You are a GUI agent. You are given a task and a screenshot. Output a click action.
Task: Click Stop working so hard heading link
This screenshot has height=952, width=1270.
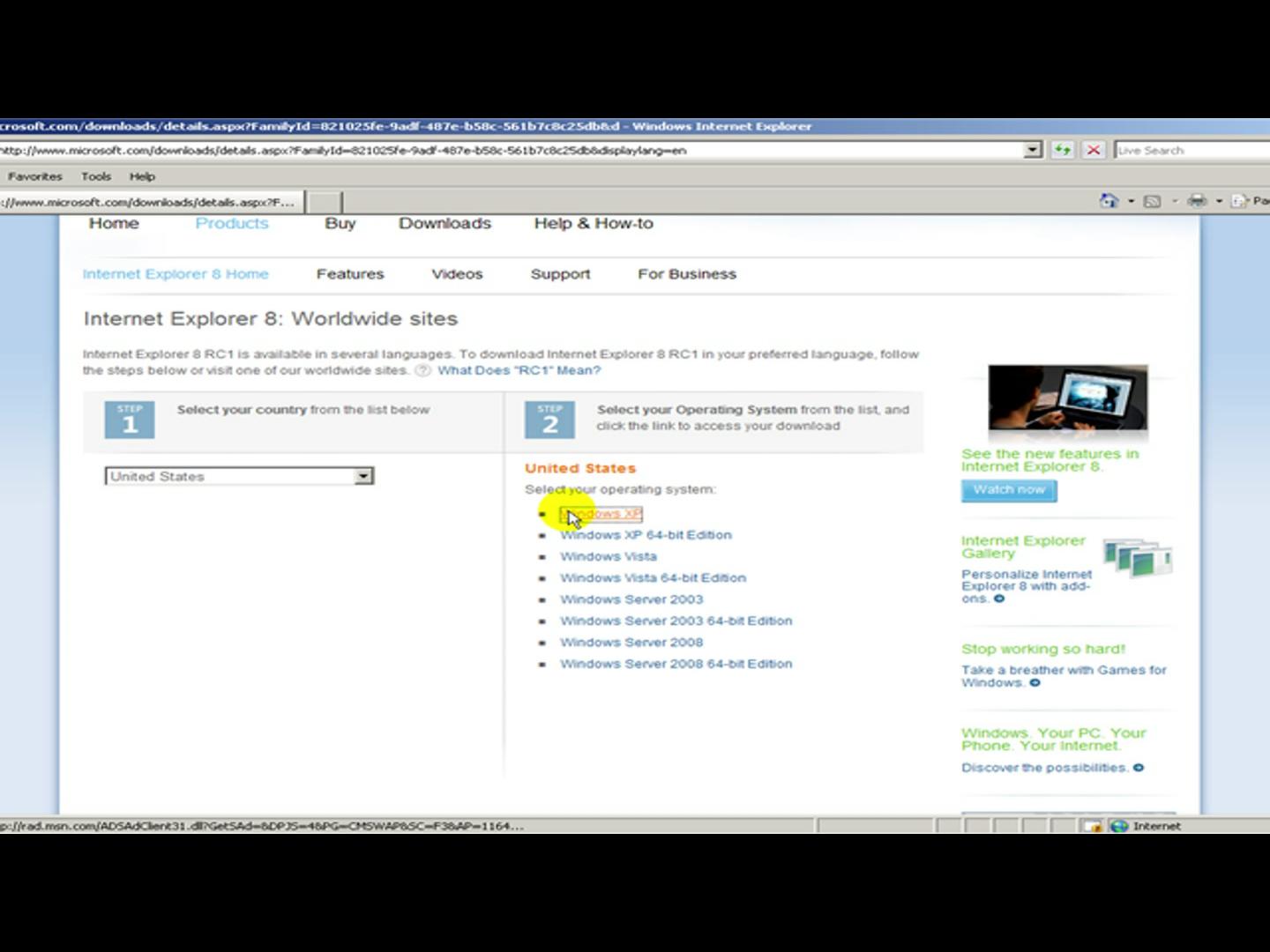tap(1043, 649)
